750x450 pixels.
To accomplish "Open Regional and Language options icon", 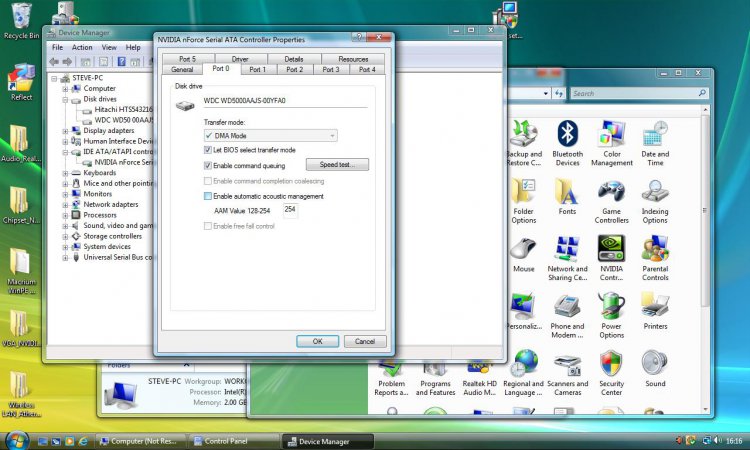I will point(523,373).
